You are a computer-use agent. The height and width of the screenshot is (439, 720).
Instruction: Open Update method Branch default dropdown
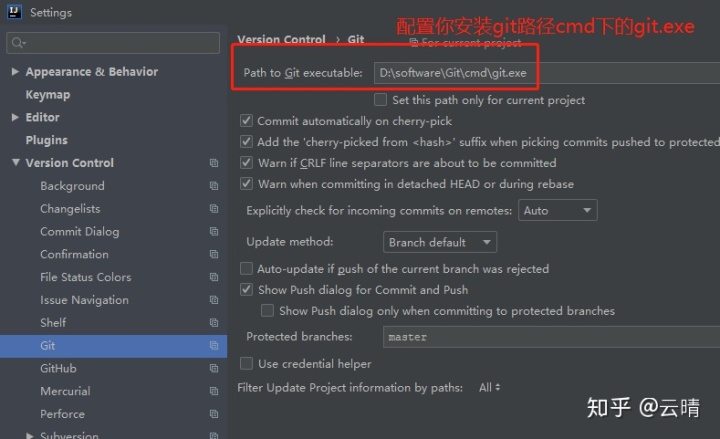(439, 242)
